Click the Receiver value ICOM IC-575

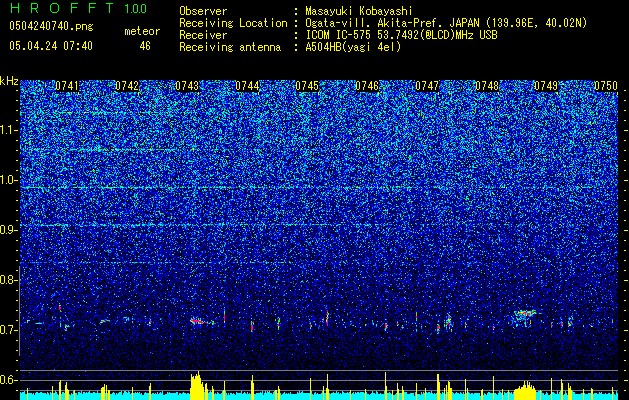coord(339,35)
